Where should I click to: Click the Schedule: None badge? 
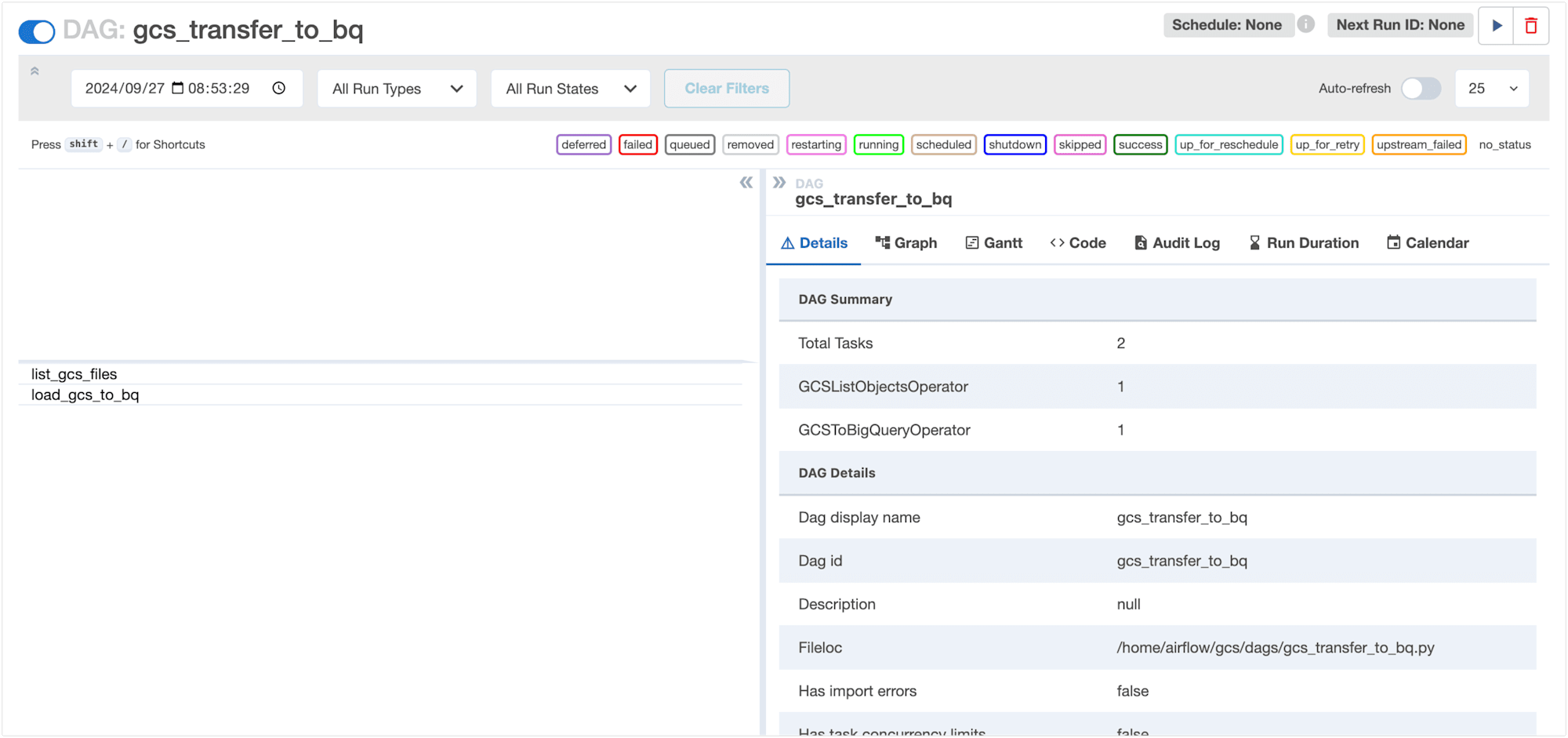tap(1227, 25)
